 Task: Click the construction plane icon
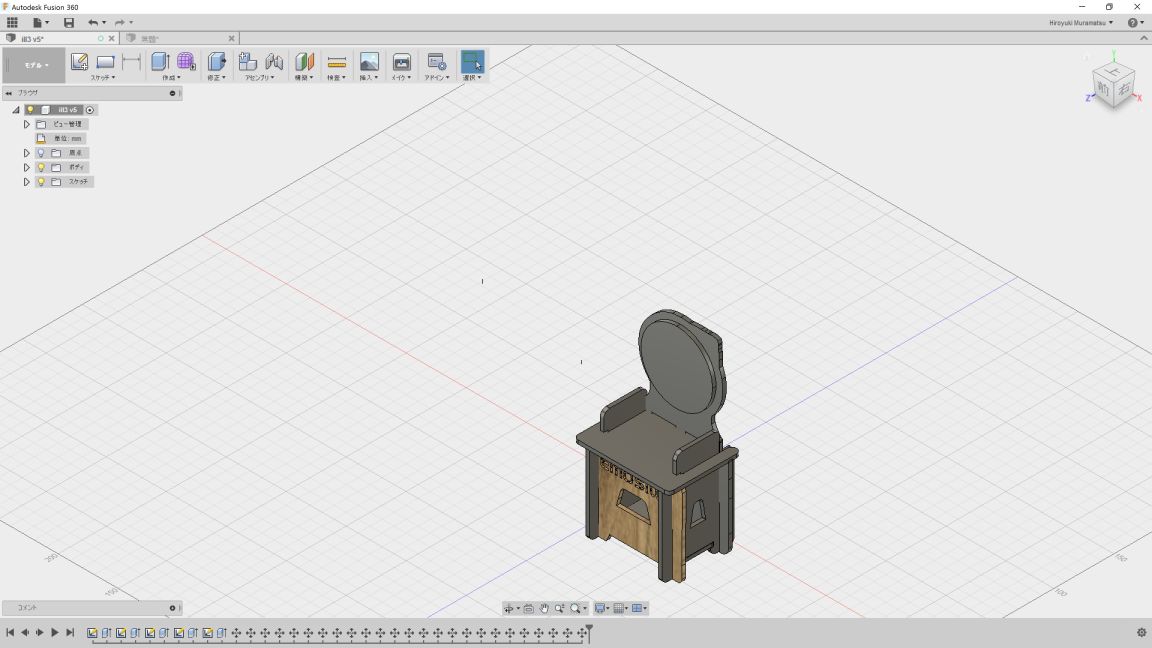click(x=304, y=62)
